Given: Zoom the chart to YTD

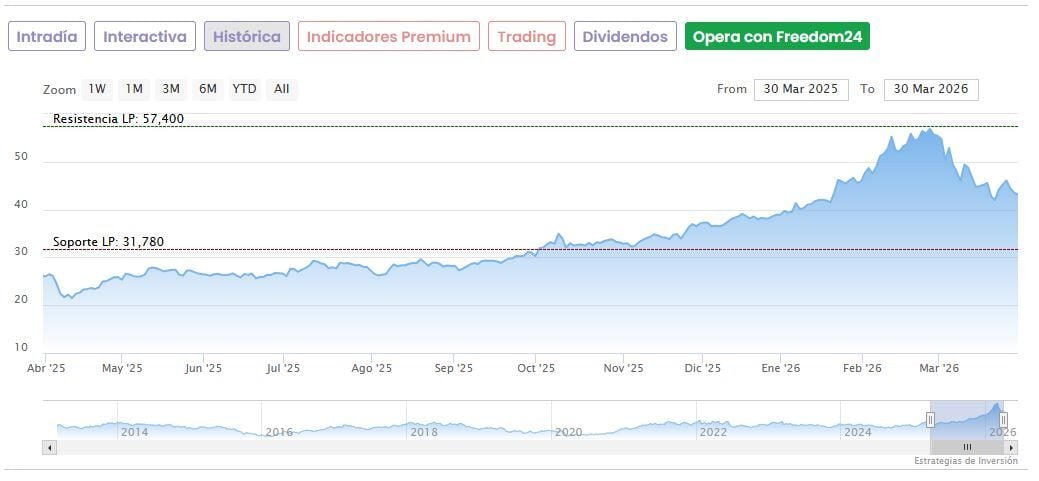Looking at the screenshot, I should [x=245, y=89].
